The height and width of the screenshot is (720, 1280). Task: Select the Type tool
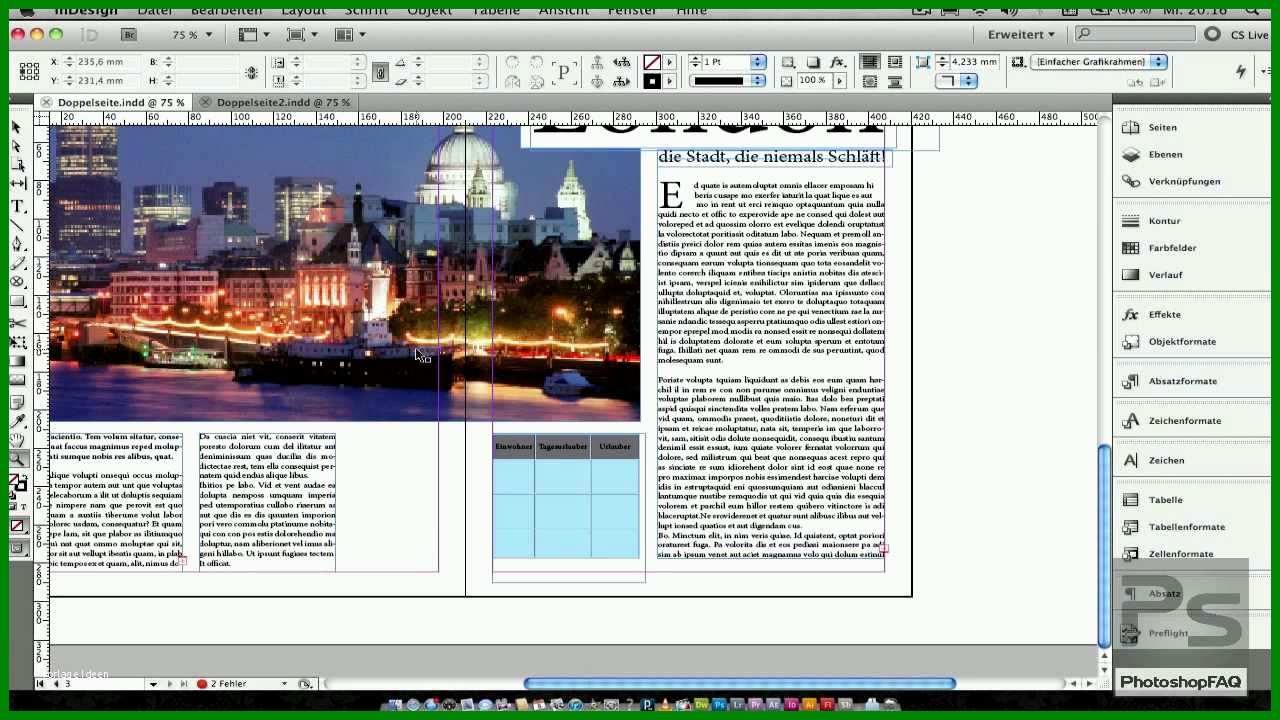click(x=18, y=206)
